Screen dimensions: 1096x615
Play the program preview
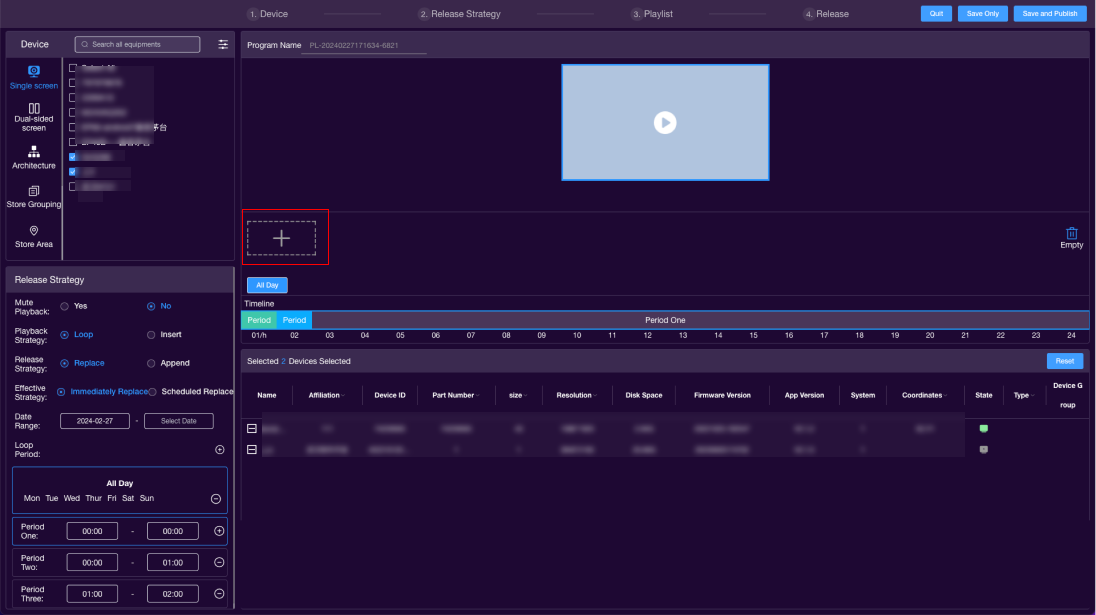point(665,123)
